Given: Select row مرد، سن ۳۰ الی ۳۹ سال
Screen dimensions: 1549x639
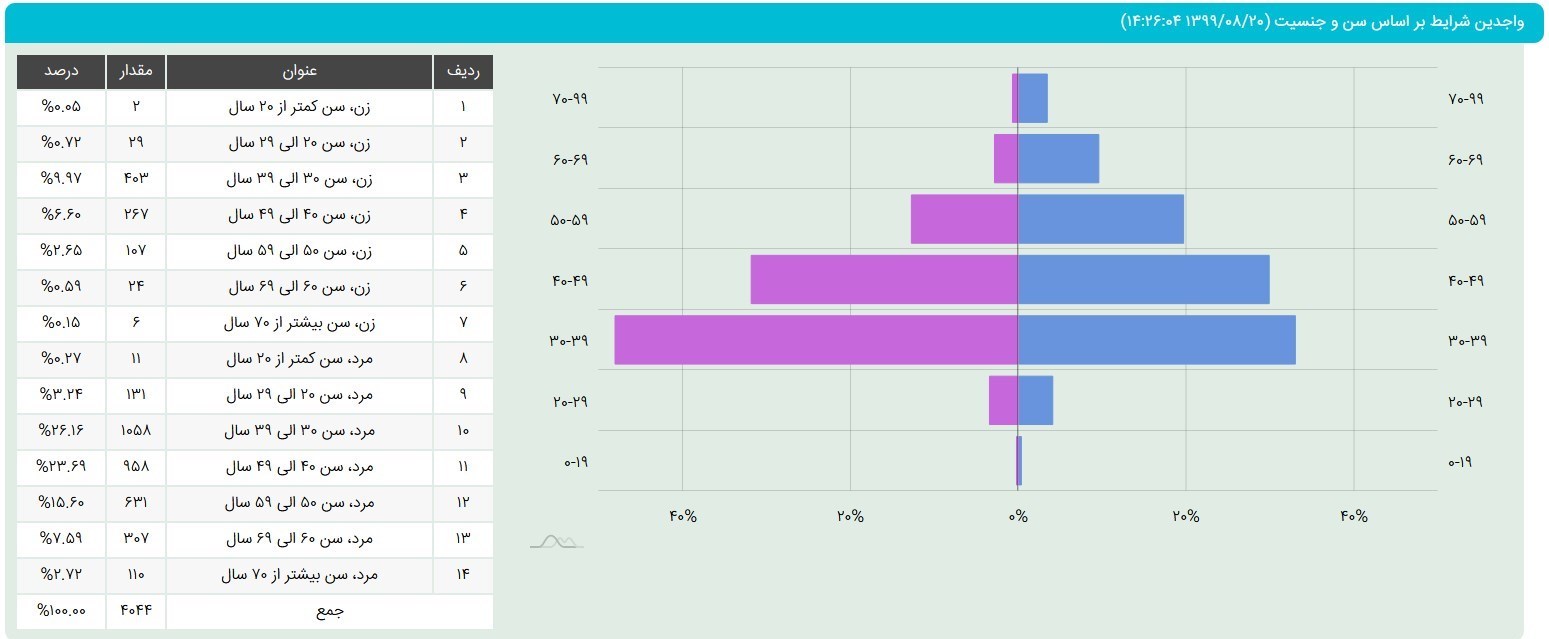Looking at the screenshot, I should [x=299, y=431].
